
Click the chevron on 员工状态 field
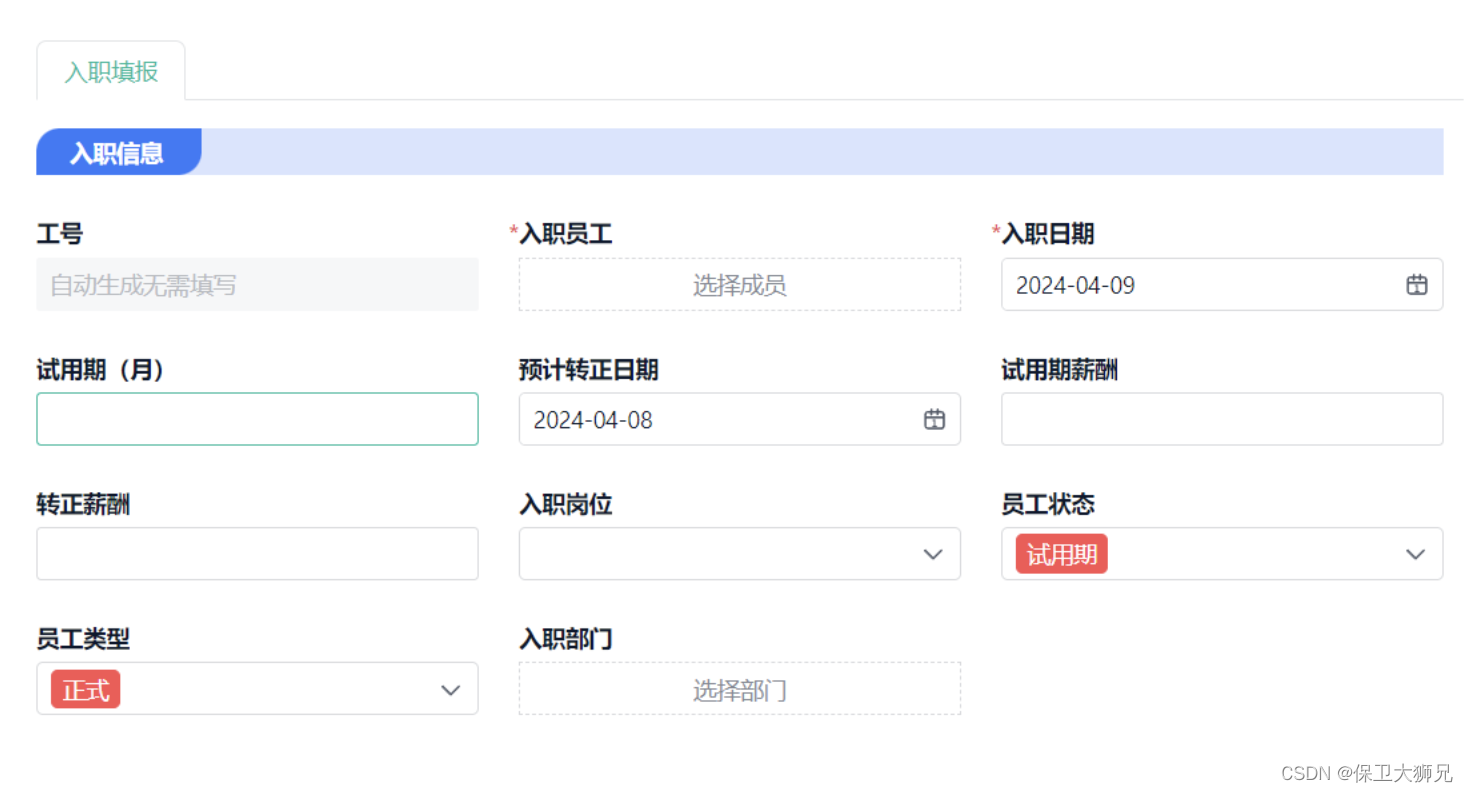(1416, 553)
